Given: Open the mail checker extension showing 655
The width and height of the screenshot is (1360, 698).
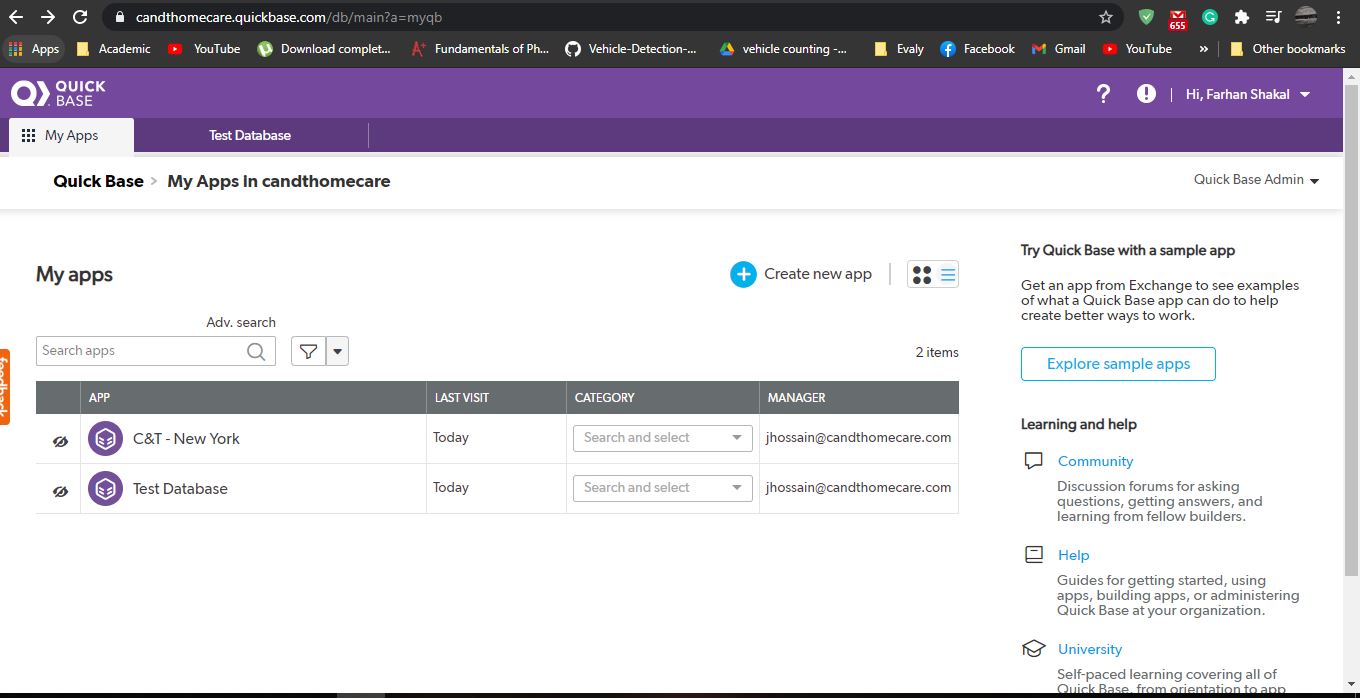Looking at the screenshot, I should coord(1177,18).
